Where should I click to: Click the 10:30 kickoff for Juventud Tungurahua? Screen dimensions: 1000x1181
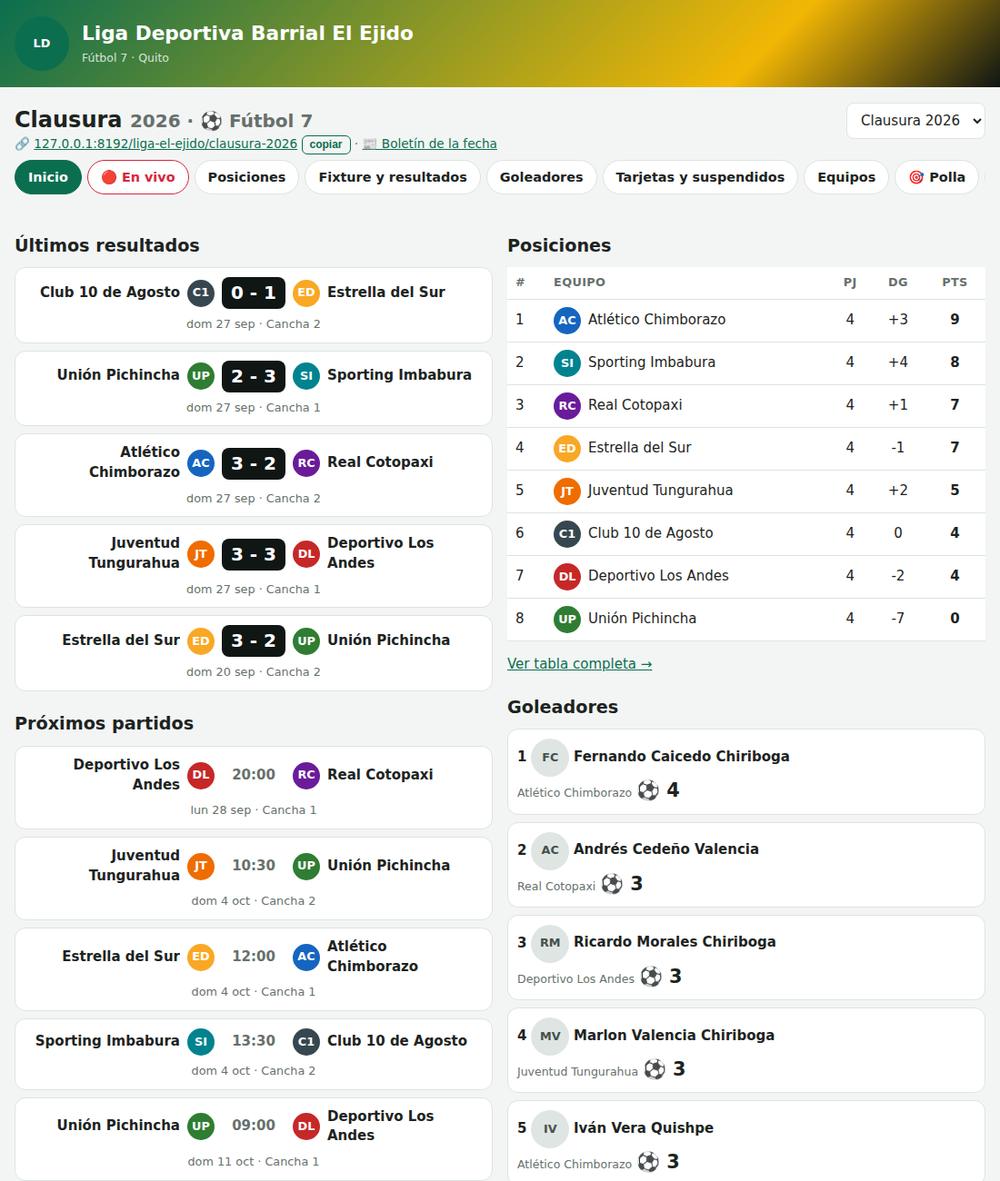254,865
